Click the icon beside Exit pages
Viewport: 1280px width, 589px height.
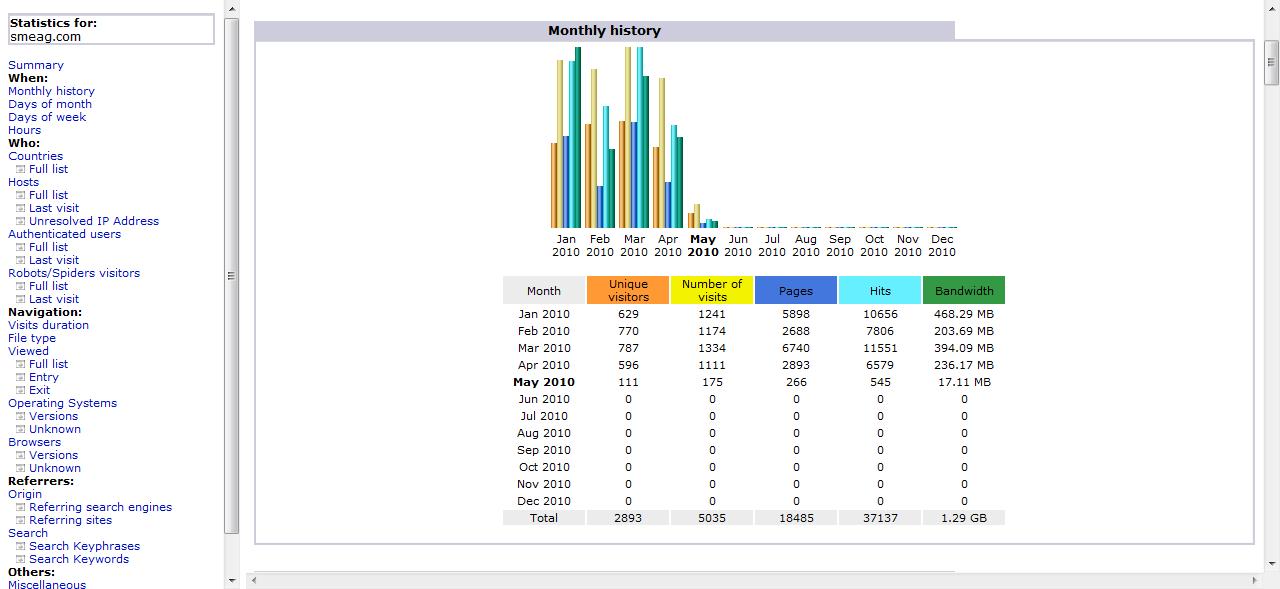pyautogui.click(x=20, y=390)
